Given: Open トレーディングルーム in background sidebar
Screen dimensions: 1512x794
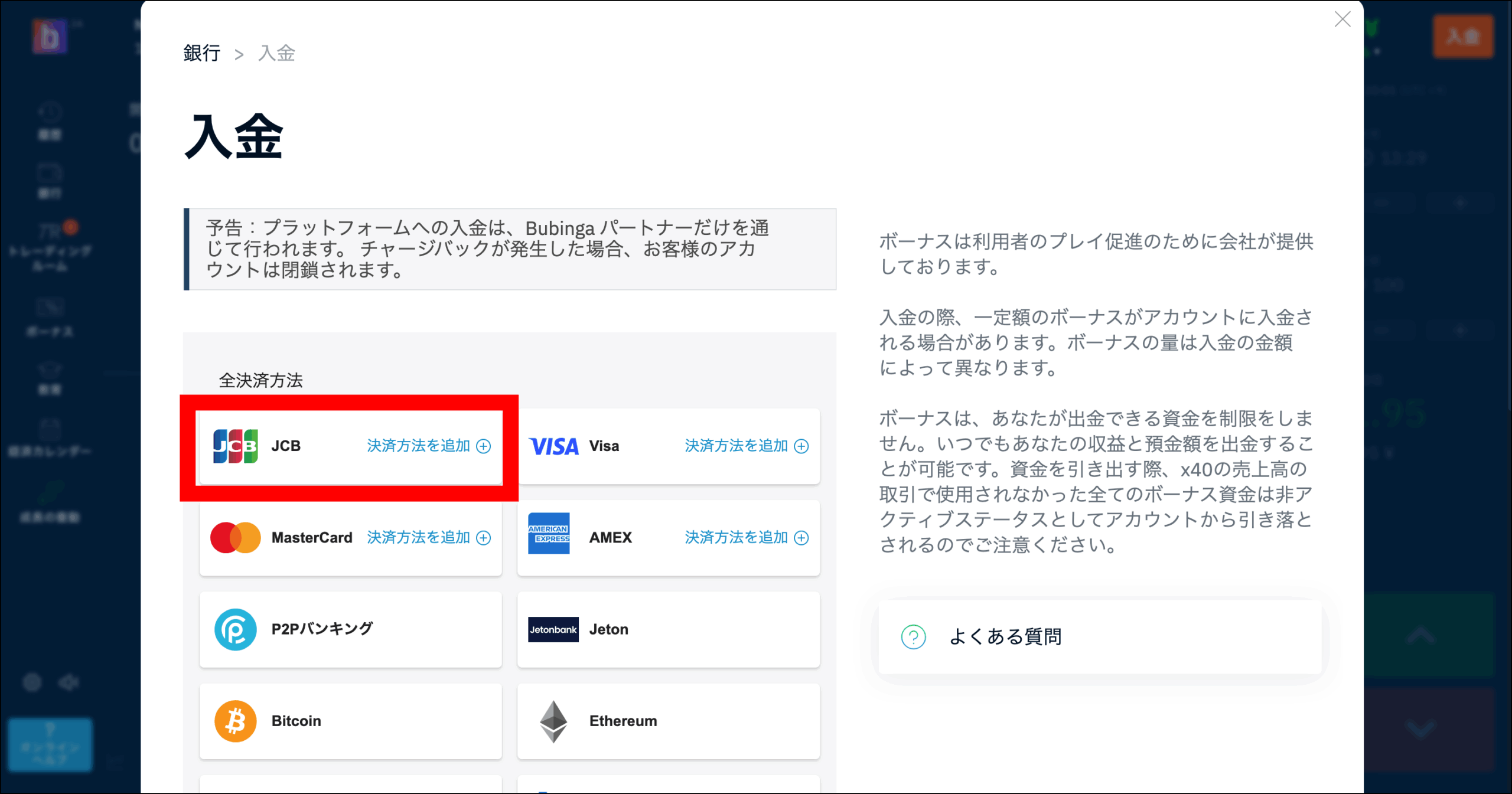Looking at the screenshot, I should 50,247.
